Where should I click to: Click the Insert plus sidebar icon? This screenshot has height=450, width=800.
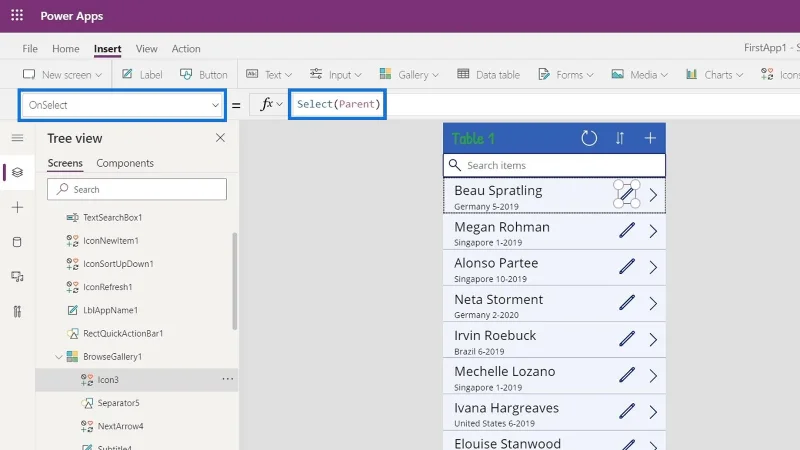click(x=17, y=207)
